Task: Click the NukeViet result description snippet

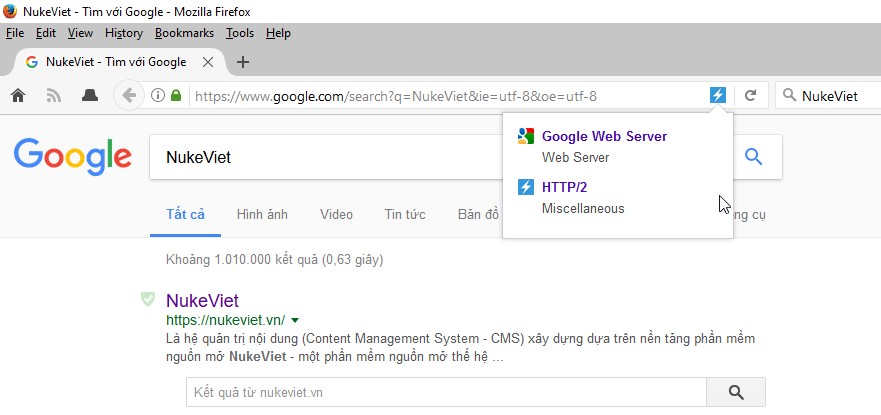Action: click(461, 348)
